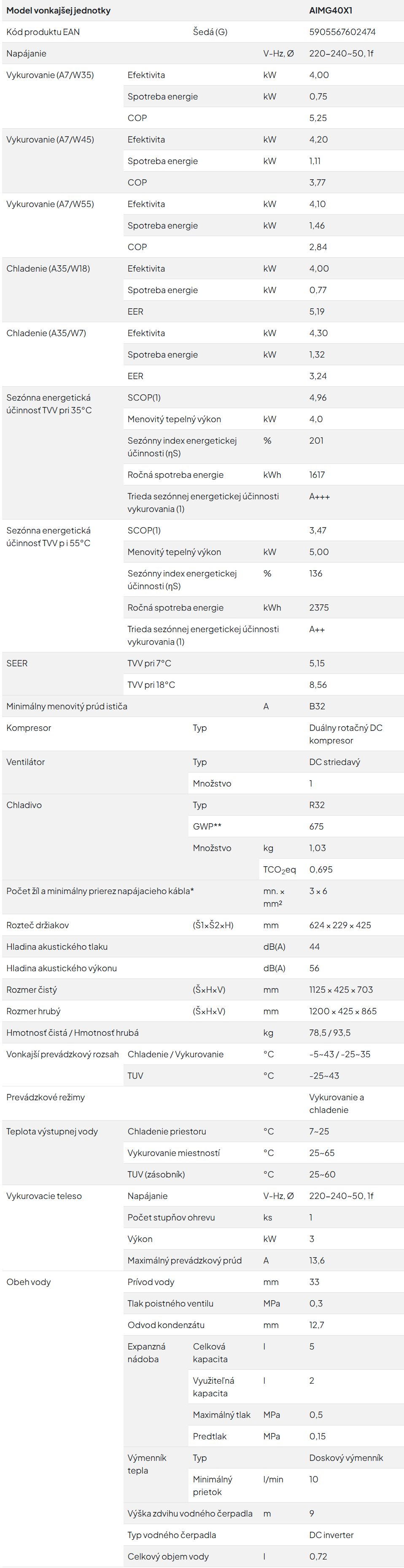Viewport: 404px width, 1568px height.
Task: Select the "Chladenie (A35/W18)" row label
Action: click(48, 269)
